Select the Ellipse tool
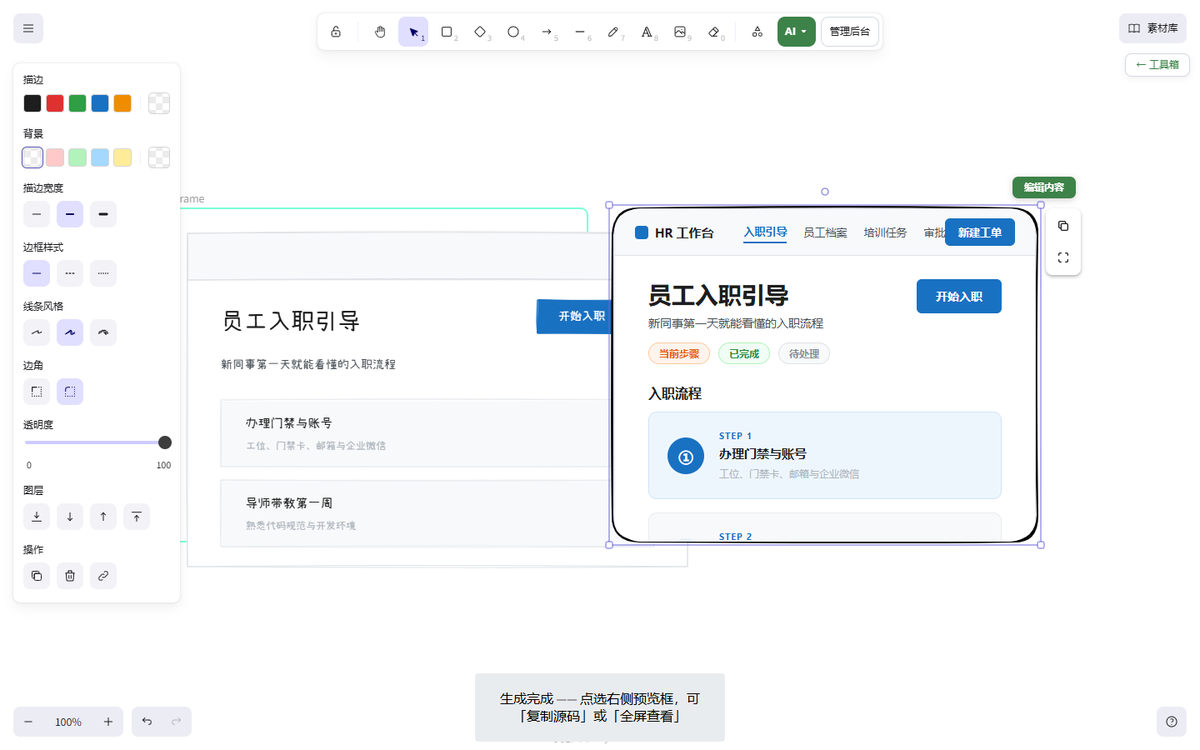Screen dimensions: 1200x750 [x=514, y=32]
